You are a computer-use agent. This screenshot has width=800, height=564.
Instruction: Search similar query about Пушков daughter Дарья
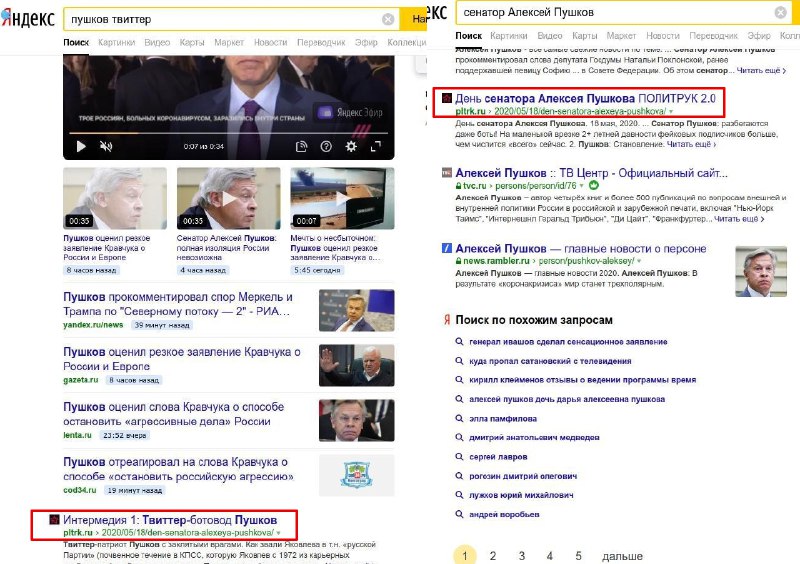(x=567, y=399)
